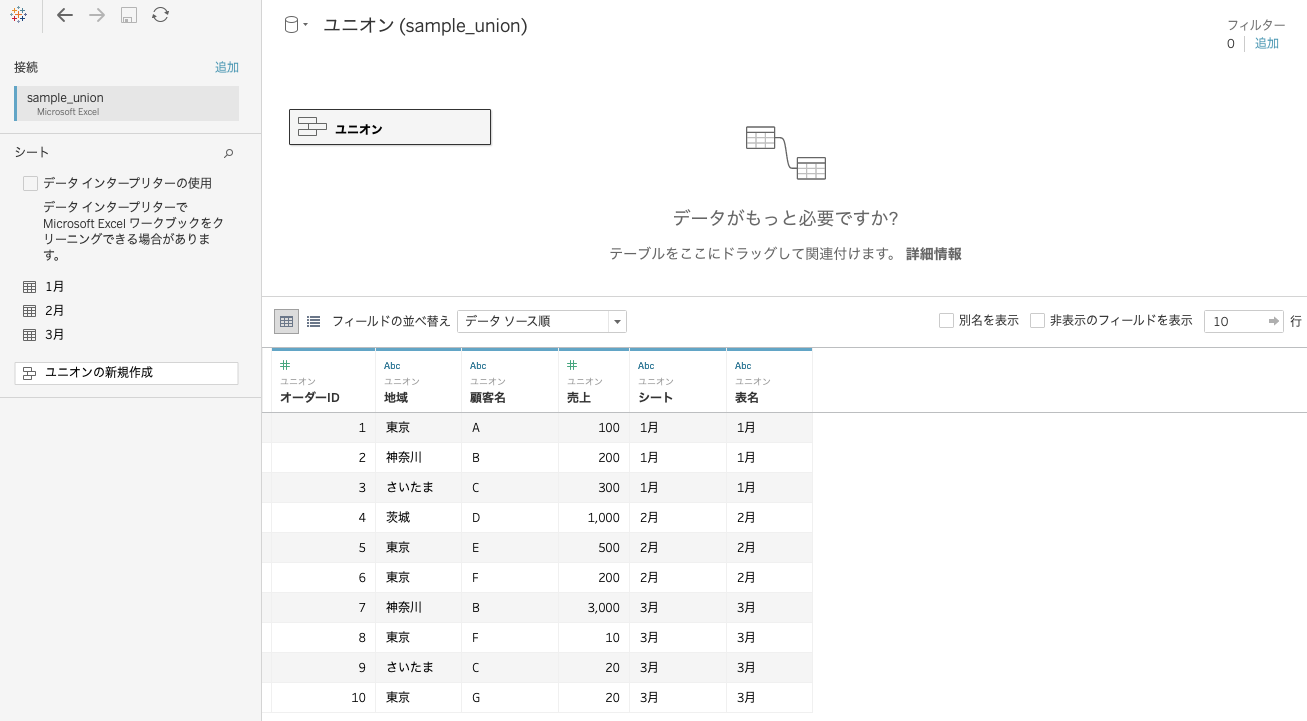Switch to the metadata list view icon
1307x721 pixels.
314,321
